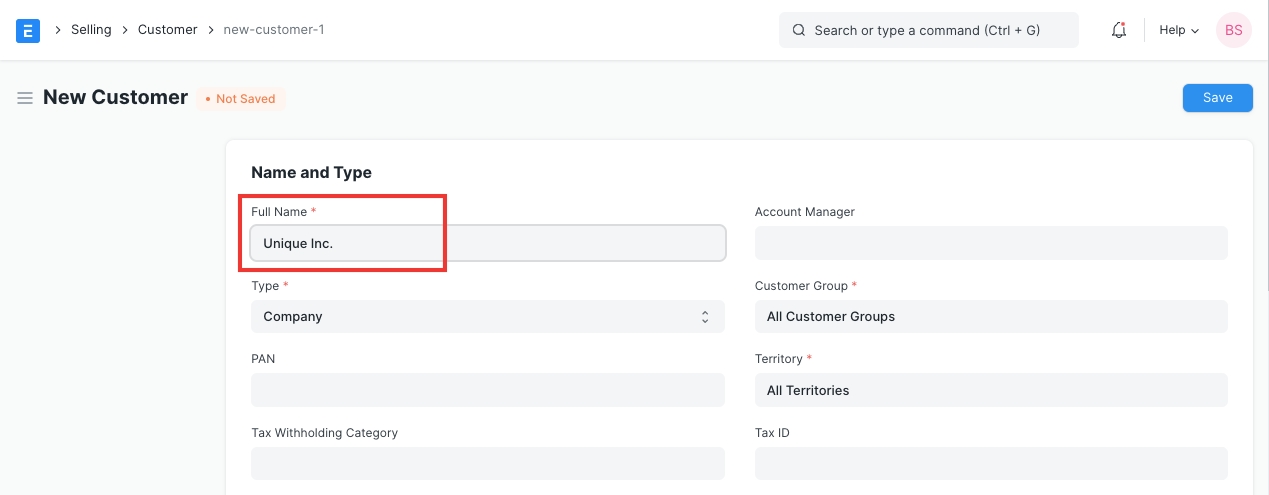Click the ERPNext home logo icon
Viewport: 1269px width, 495px height.
click(28, 30)
